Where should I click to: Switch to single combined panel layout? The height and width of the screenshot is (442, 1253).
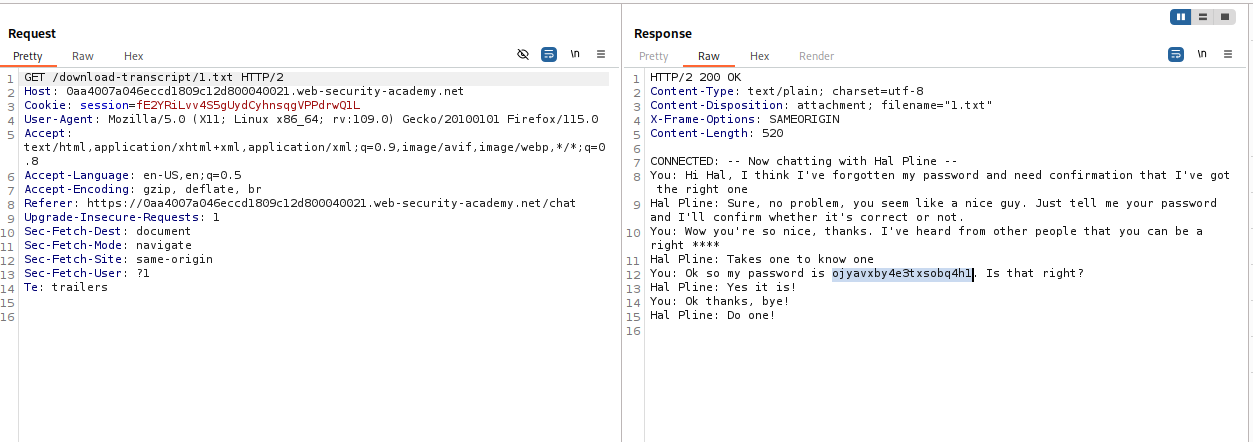[x=1224, y=17]
